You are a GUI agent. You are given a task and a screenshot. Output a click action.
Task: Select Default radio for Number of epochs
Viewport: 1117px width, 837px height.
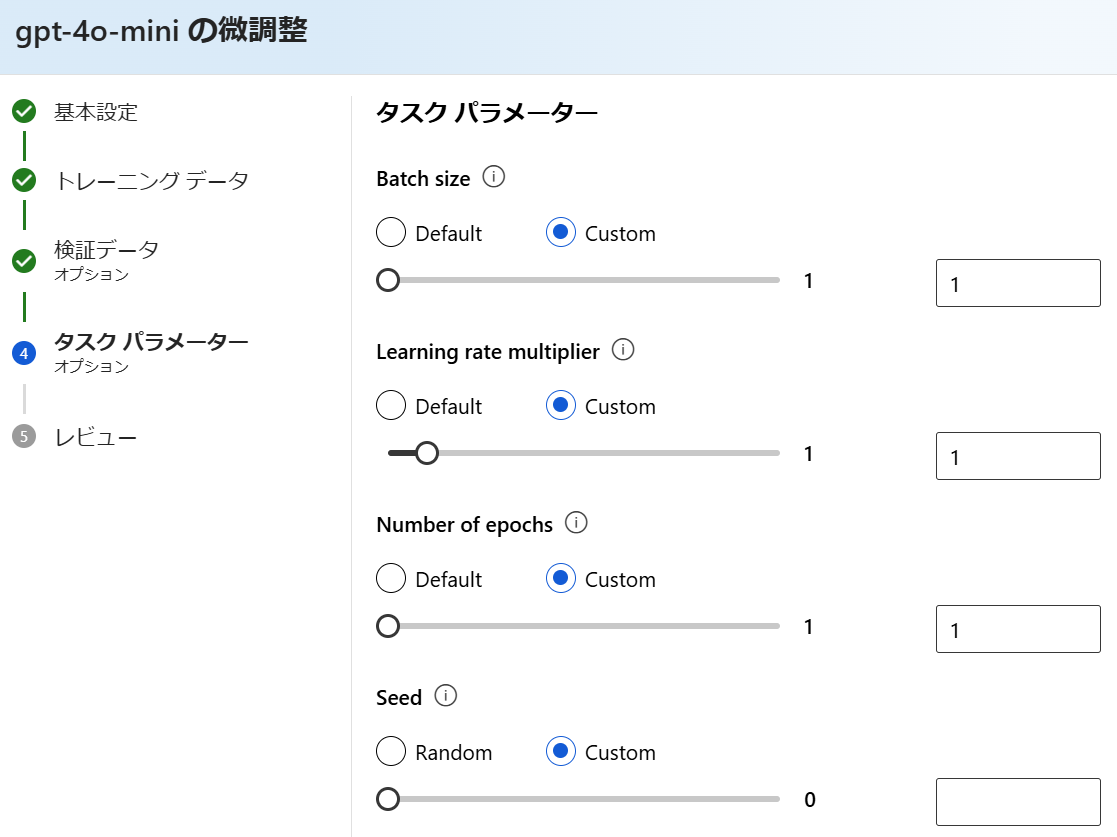(x=391, y=579)
